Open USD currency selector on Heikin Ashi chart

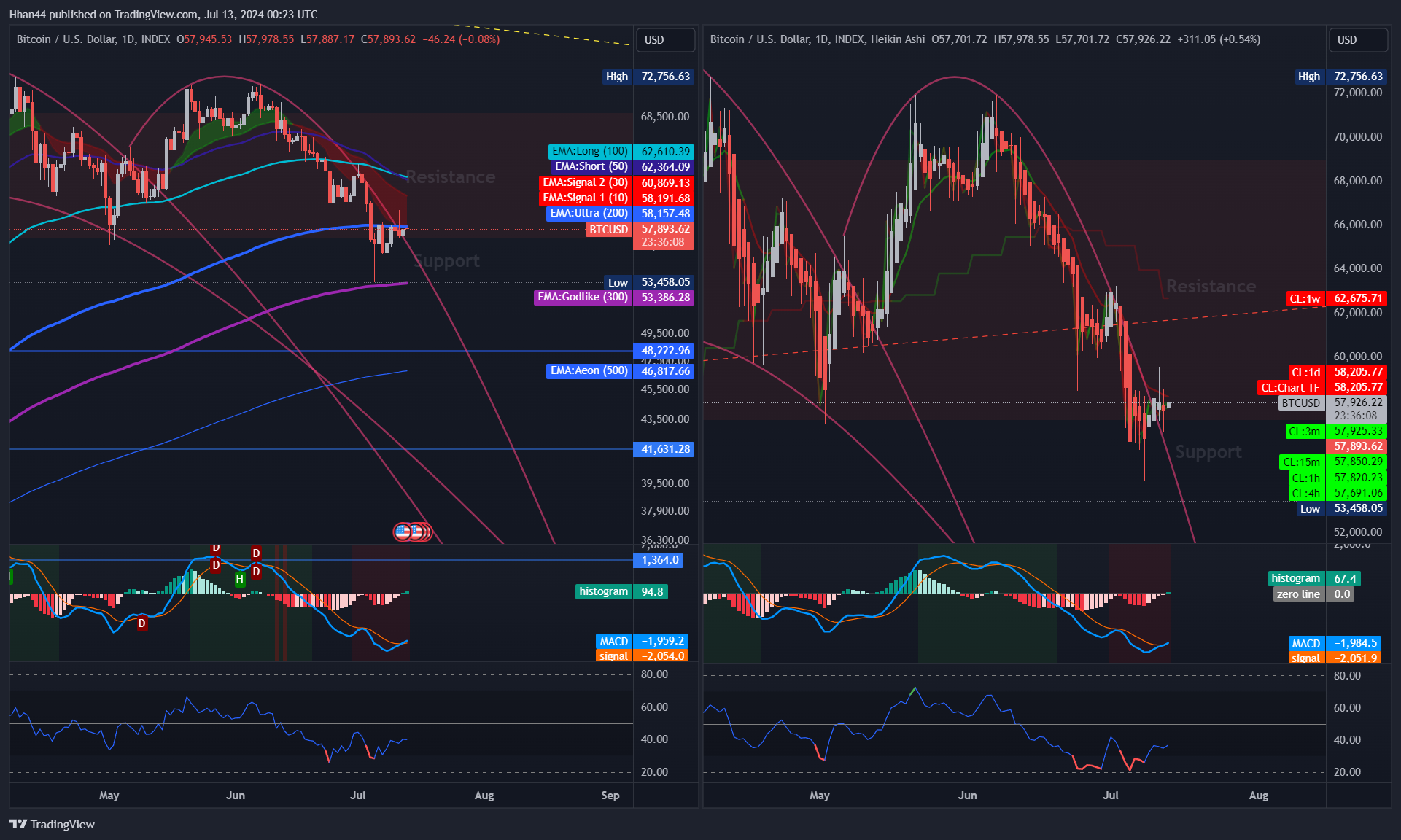[x=1357, y=40]
